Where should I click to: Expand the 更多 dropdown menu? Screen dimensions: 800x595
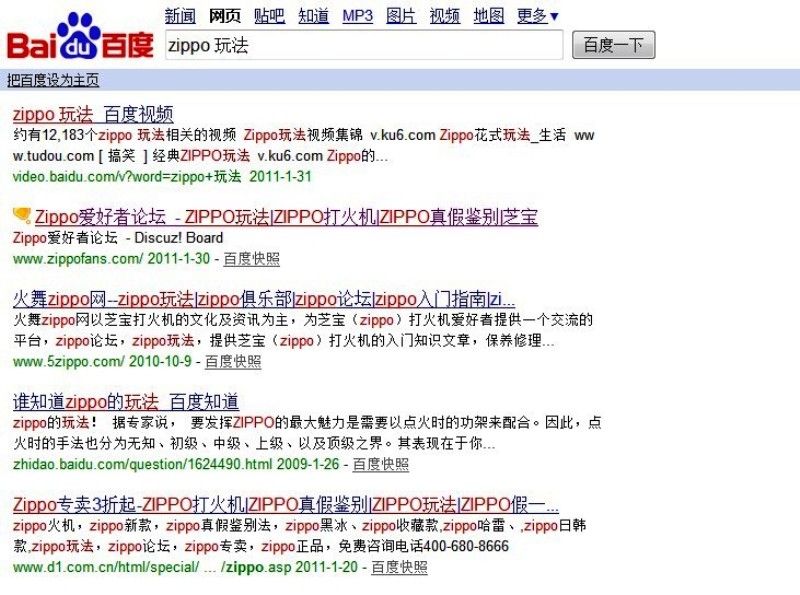(538, 15)
